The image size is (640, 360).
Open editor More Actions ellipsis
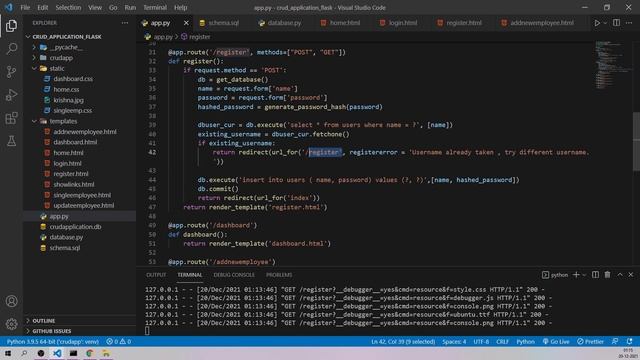629,23
